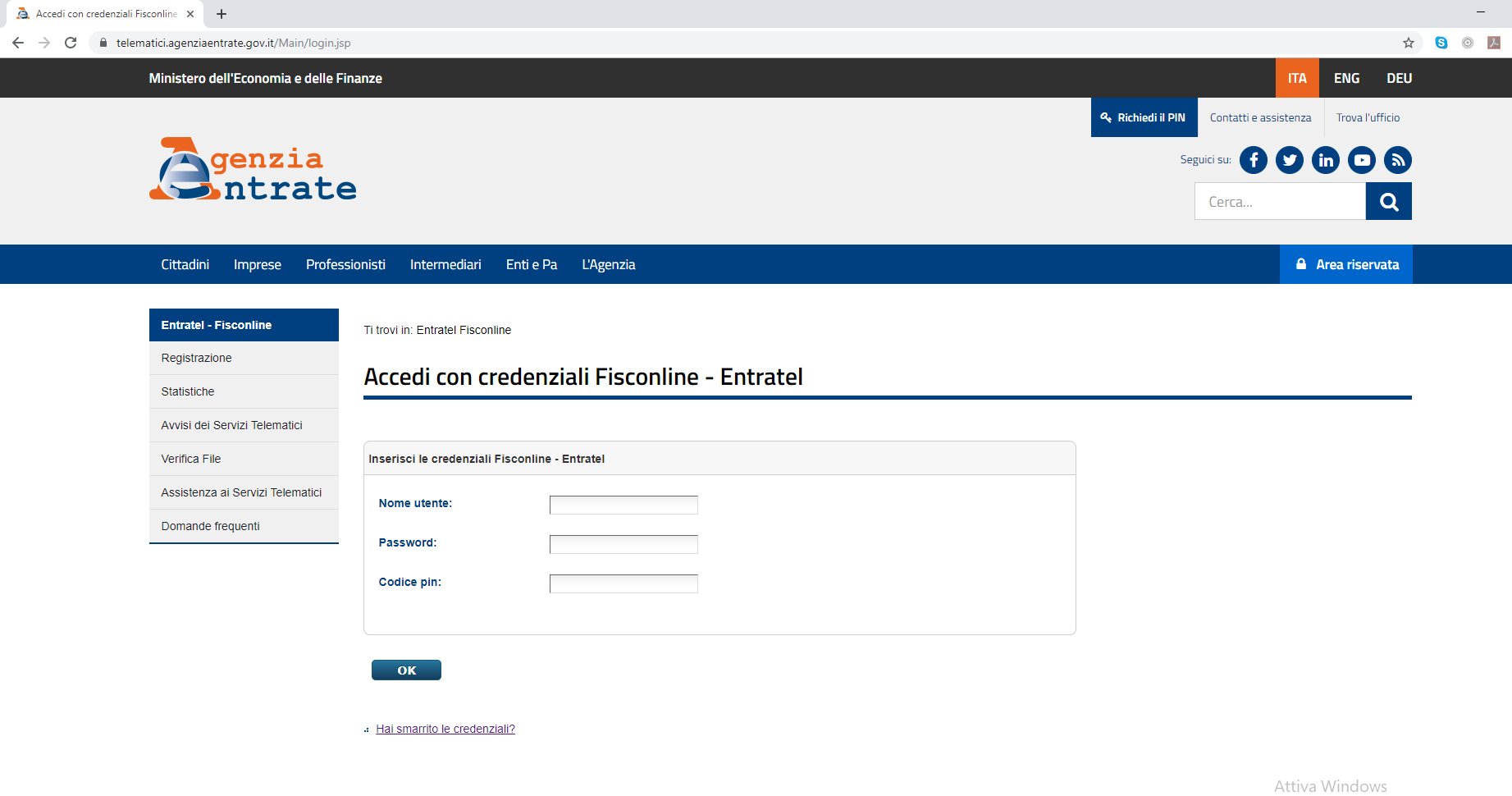Click the Cerca search field
The image size is (1512, 796).
click(1280, 201)
